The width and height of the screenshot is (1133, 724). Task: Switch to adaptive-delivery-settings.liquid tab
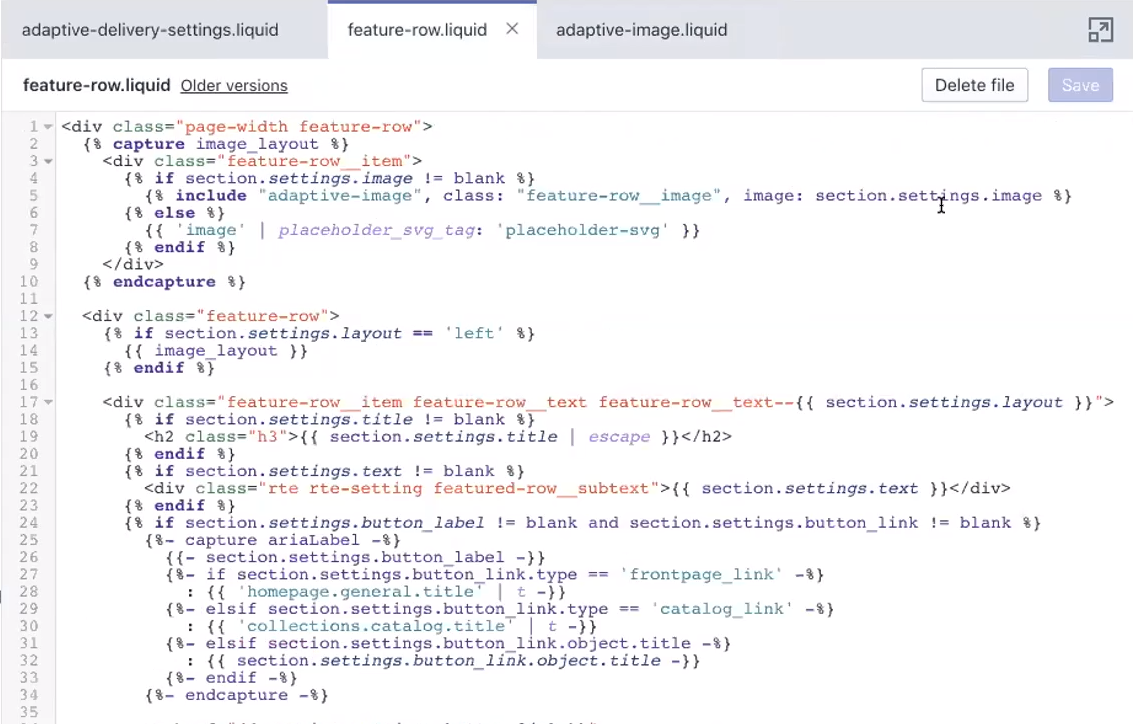[149, 29]
